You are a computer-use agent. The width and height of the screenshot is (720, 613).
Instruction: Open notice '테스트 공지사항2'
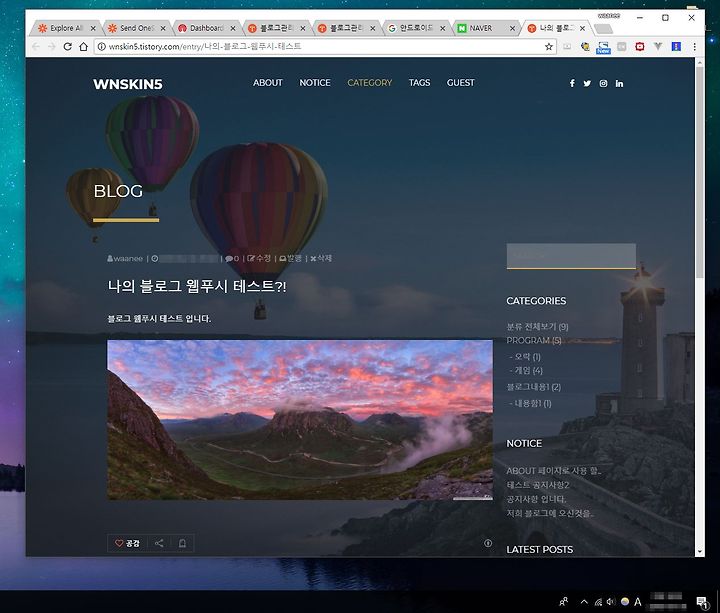pos(538,484)
